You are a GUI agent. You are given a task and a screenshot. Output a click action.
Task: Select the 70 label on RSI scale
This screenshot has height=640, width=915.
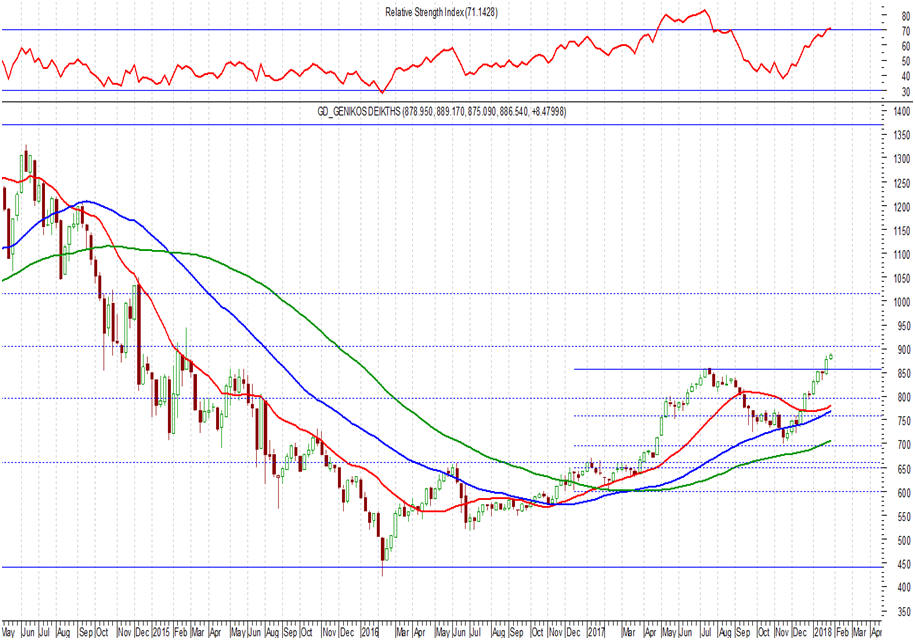906,31
